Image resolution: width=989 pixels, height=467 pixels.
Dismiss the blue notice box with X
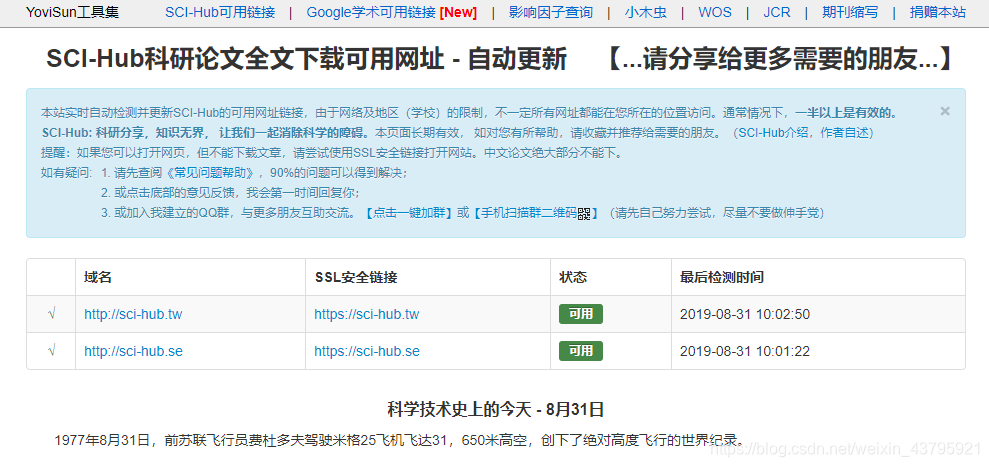[x=945, y=112]
